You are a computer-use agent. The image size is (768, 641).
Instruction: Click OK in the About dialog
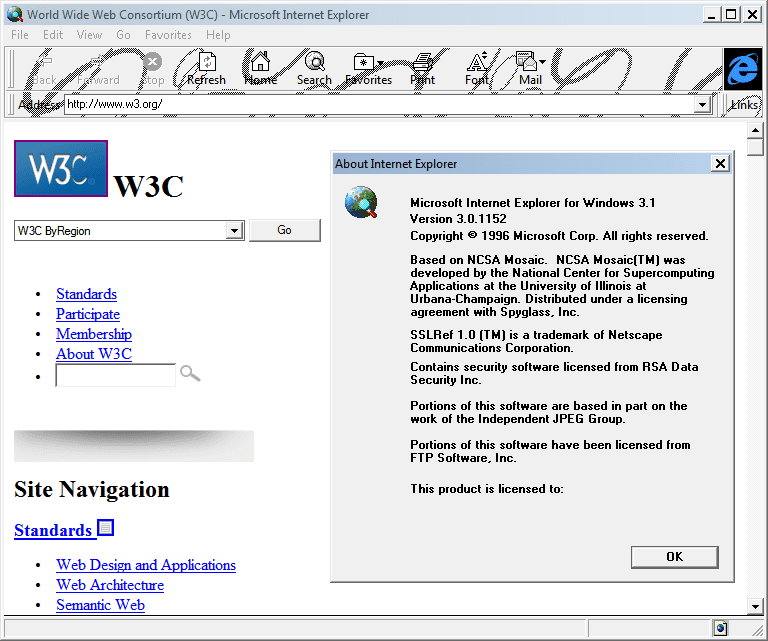[674, 557]
